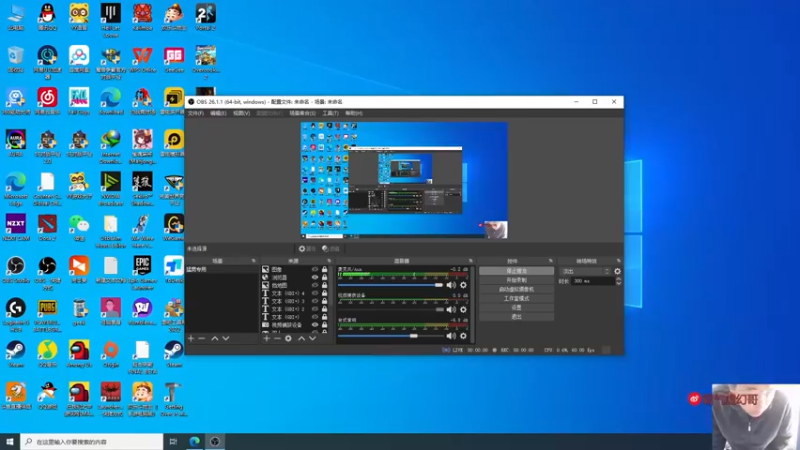Toggle visibility of 文本 (GDI+) 4 source

pyautogui.click(x=315, y=293)
